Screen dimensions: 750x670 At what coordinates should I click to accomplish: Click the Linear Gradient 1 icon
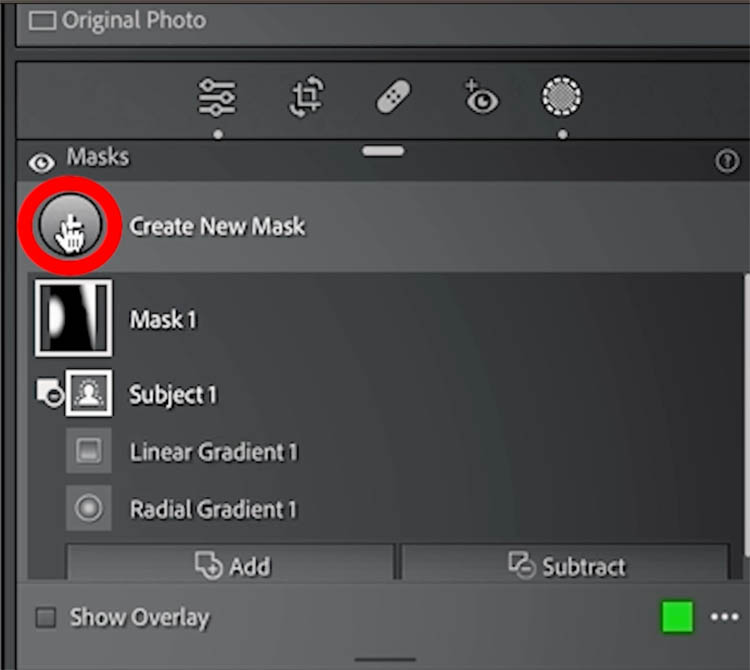(x=88, y=450)
